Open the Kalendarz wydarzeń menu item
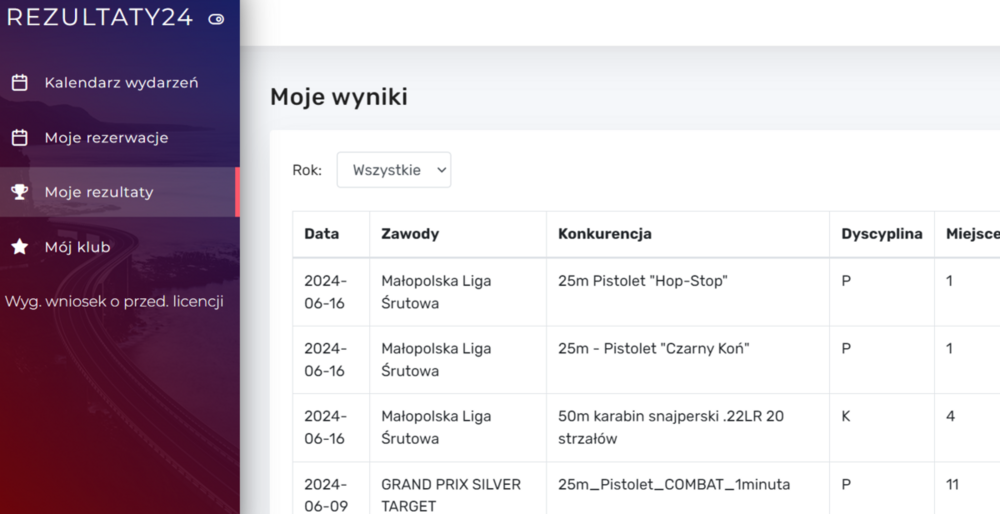Image resolution: width=1000 pixels, height=514 pixels. (x=121, y=83)
